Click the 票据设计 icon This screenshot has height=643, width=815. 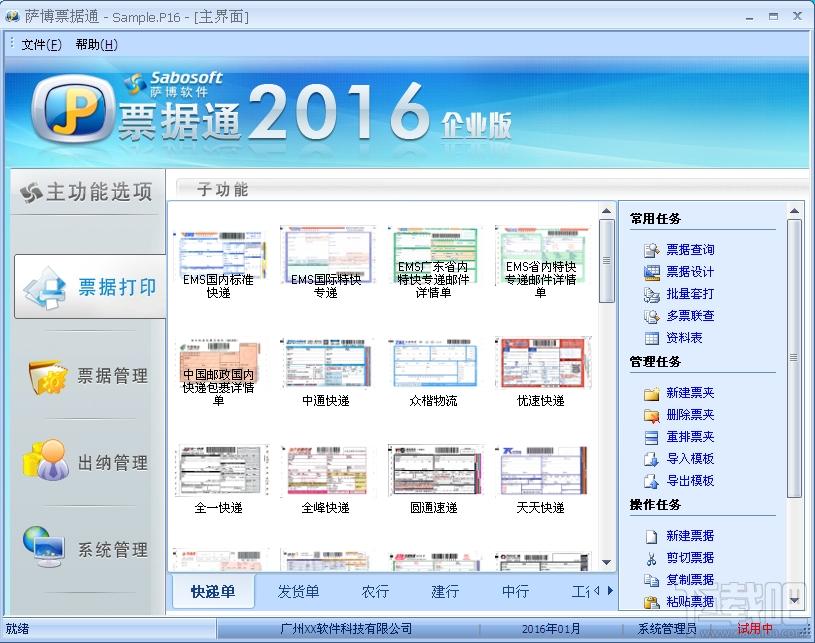pos(651,272)
